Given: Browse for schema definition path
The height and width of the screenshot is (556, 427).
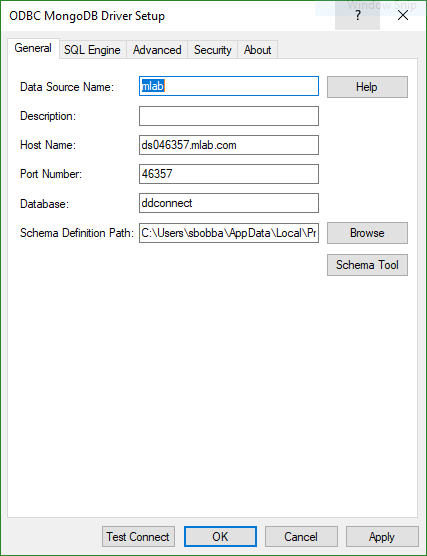Looking at the screenshot, I should click(367, 233).
